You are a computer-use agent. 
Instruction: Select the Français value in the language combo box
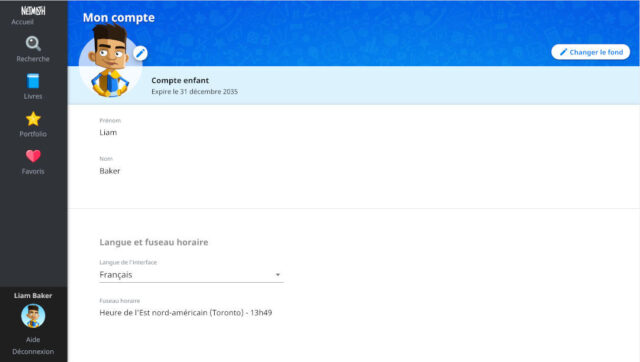(116, 275)
